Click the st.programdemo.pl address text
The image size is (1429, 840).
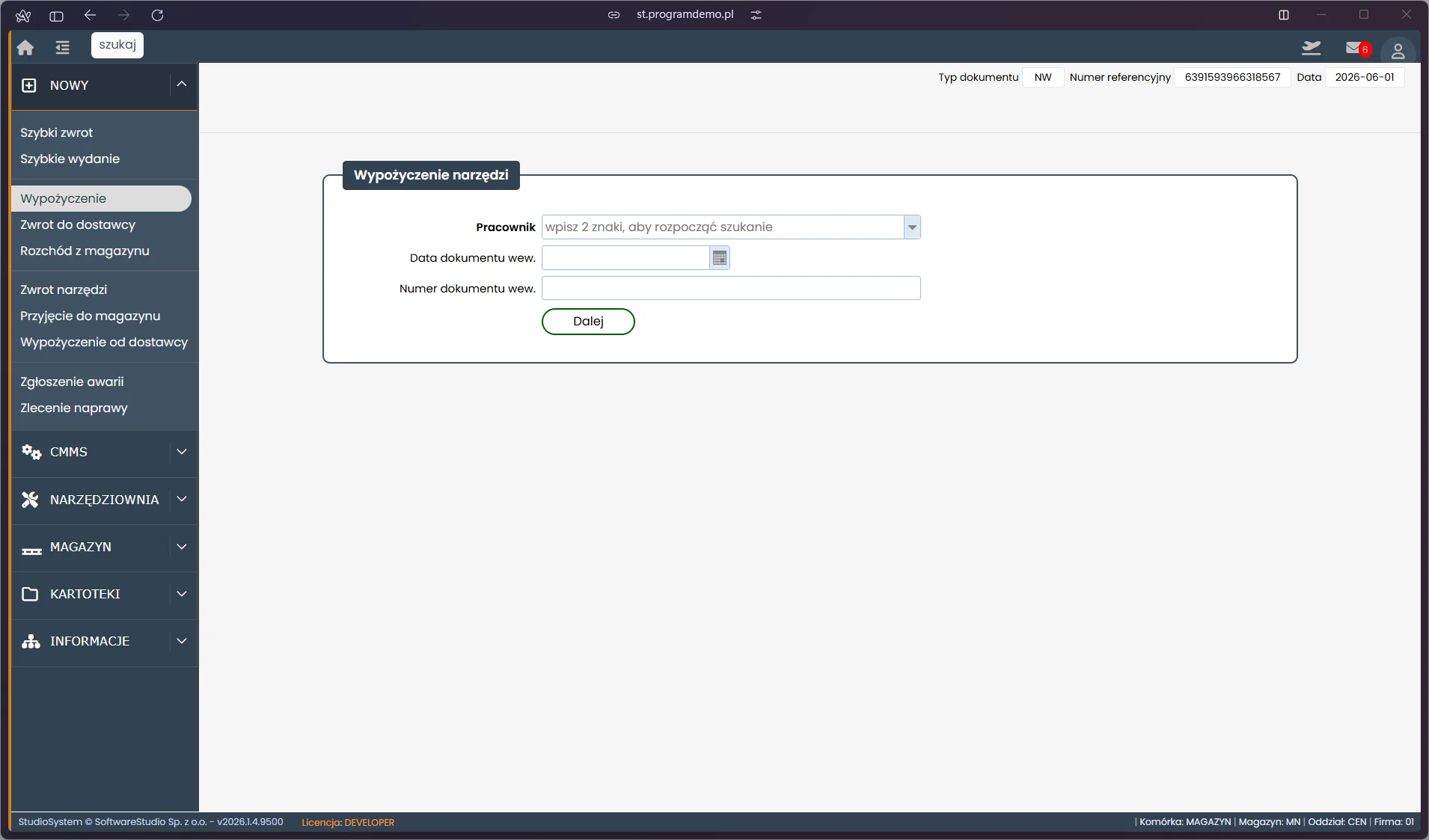(685, 14)
